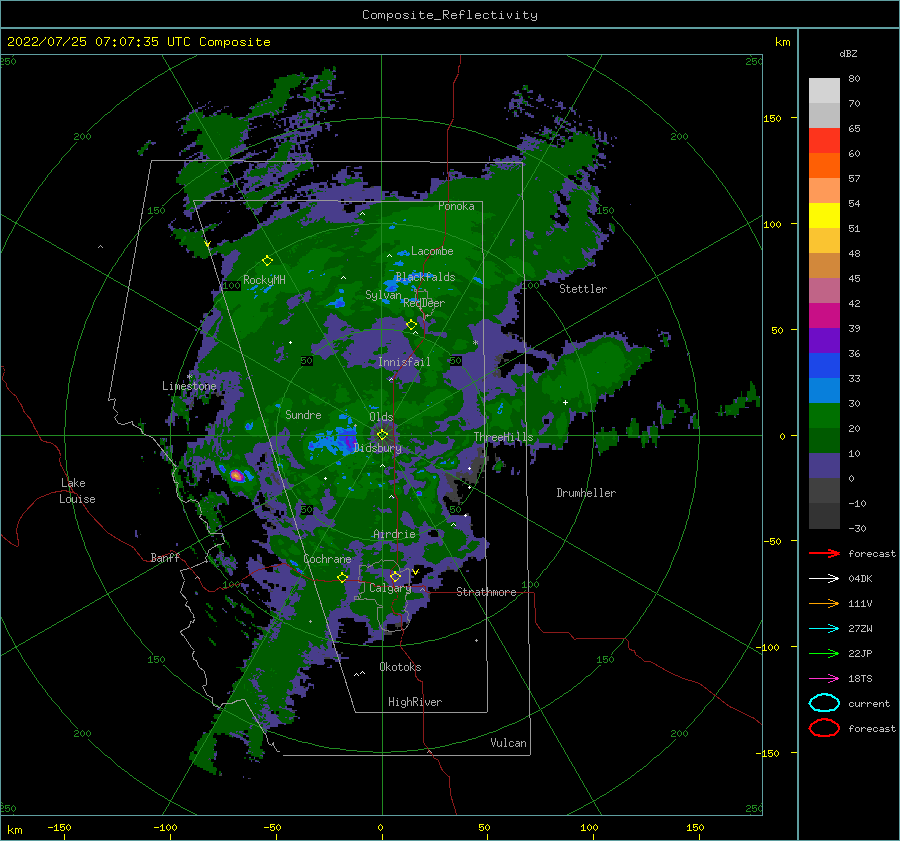The width and height of the screenshot is (900, 841).
Task: Select the orange 60-57 dBZ color swatch
Action: click(x=824, y=166)
